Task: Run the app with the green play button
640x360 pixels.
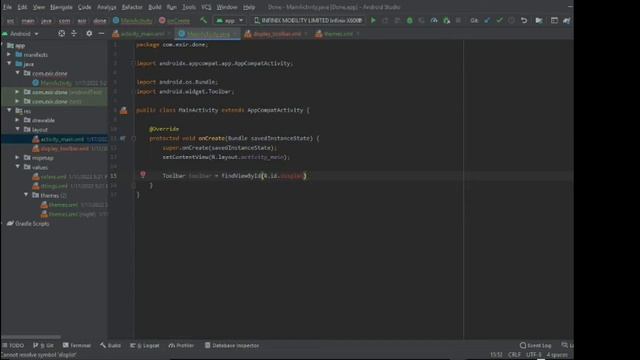Action: coord(373,20)
